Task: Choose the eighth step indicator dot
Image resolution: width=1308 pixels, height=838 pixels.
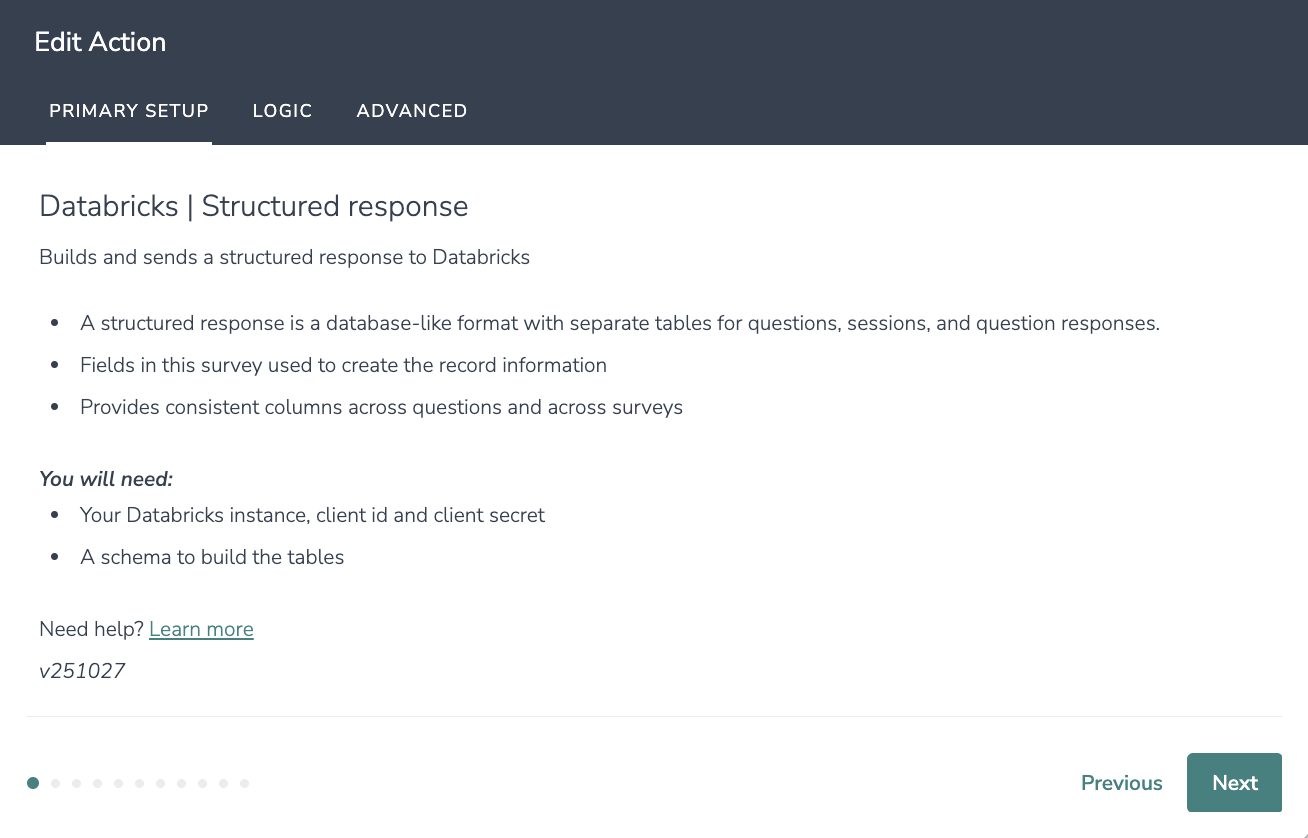Action: pyautogui.click(x=182, y=783)
